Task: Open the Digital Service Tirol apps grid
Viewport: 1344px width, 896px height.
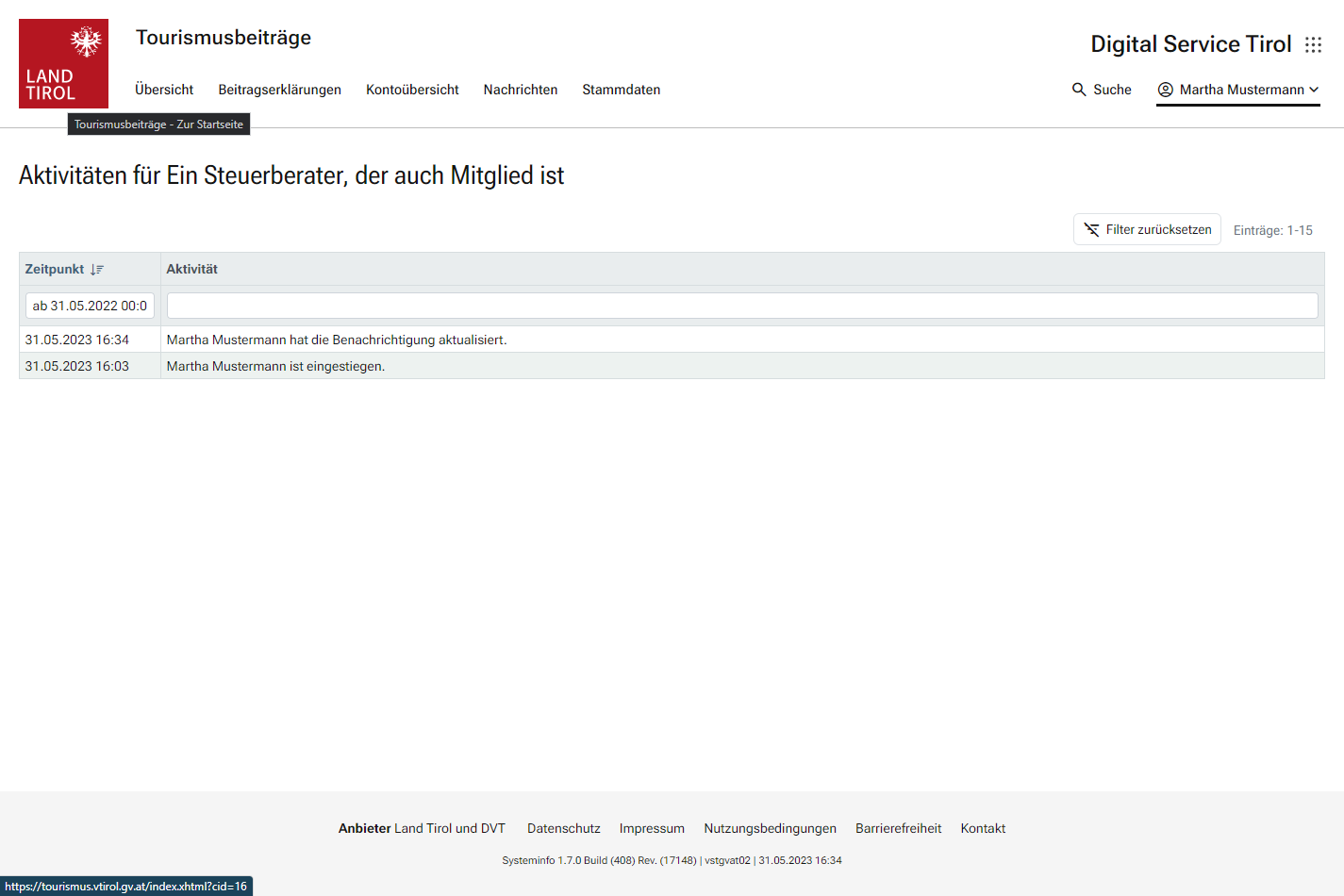Action: point(1313,45)
